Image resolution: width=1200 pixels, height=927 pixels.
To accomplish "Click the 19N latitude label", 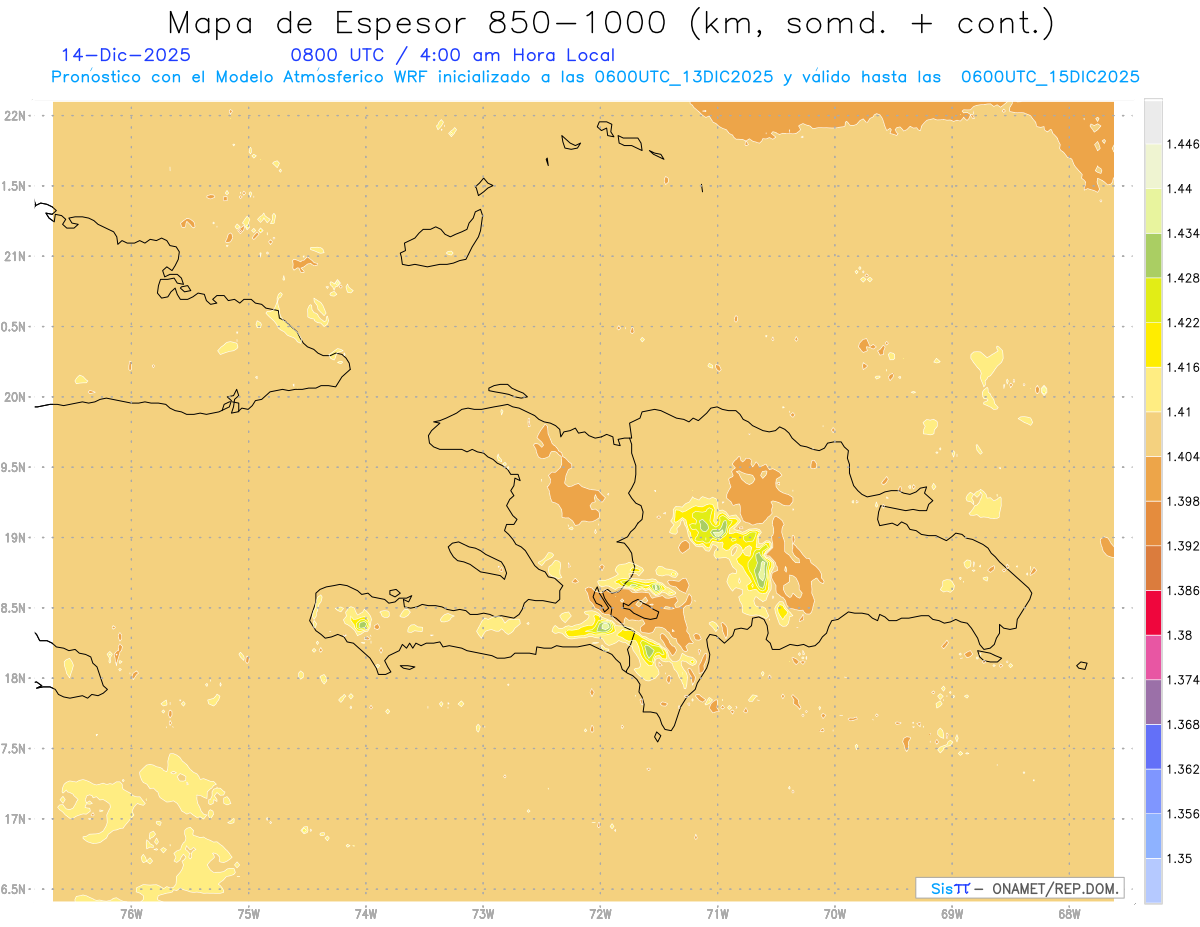I will [15, 538].
